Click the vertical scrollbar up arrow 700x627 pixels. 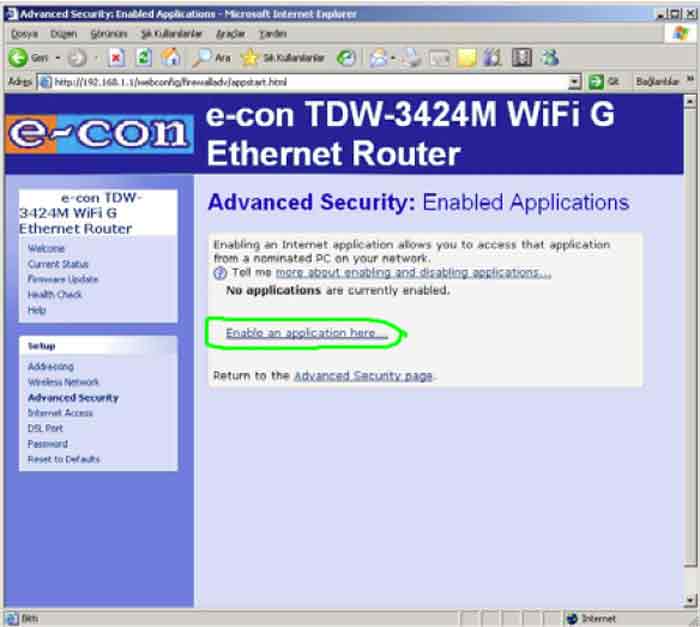pos(690,101)
